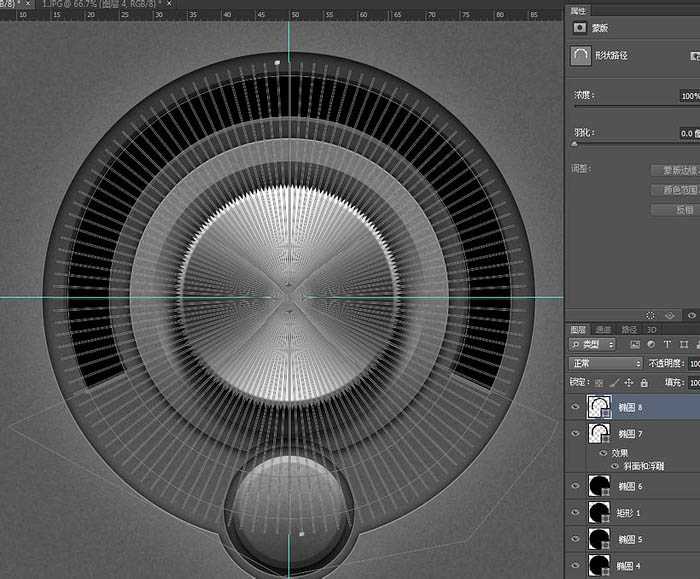700x579 pixels.
Task: Click the lock transparent pixels icon
Action: [600, 382]
